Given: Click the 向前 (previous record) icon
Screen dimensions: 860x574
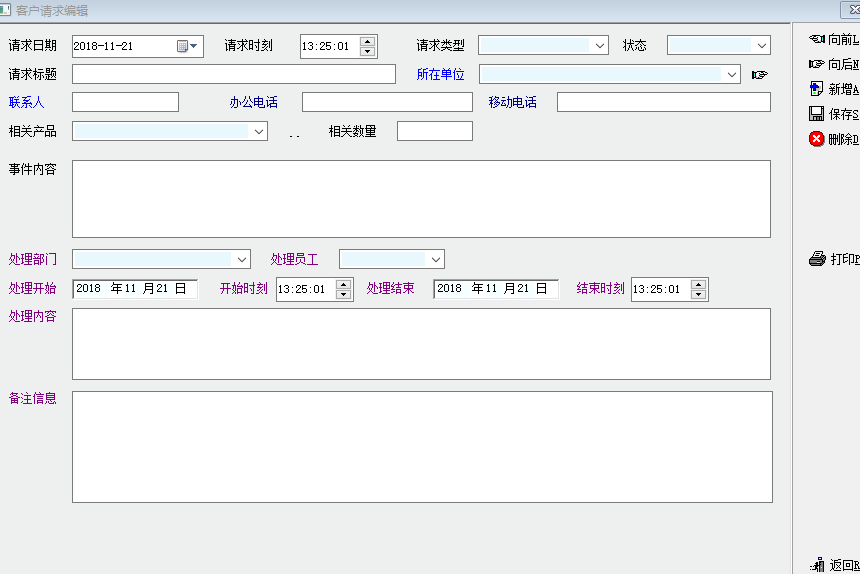Looking at the screenshot, I should (x=816, y=39).
